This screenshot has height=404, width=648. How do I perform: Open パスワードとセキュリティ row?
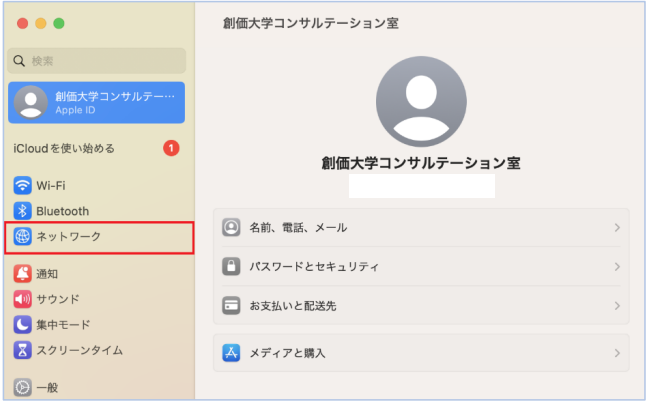421,266
